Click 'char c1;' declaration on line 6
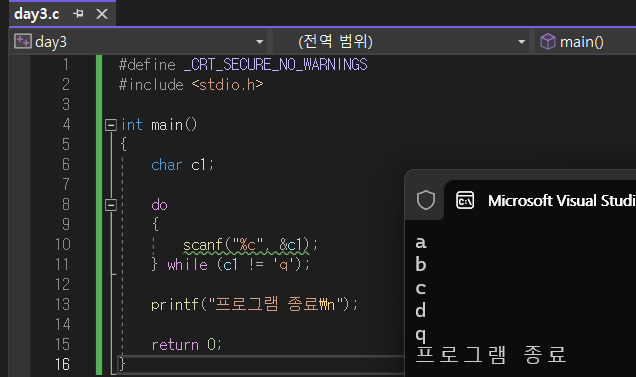 [x=182, y=165]
